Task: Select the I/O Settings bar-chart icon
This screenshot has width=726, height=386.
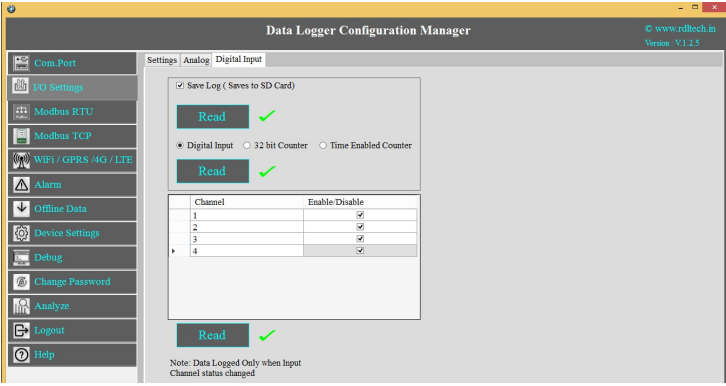Action: pos(20,87)
